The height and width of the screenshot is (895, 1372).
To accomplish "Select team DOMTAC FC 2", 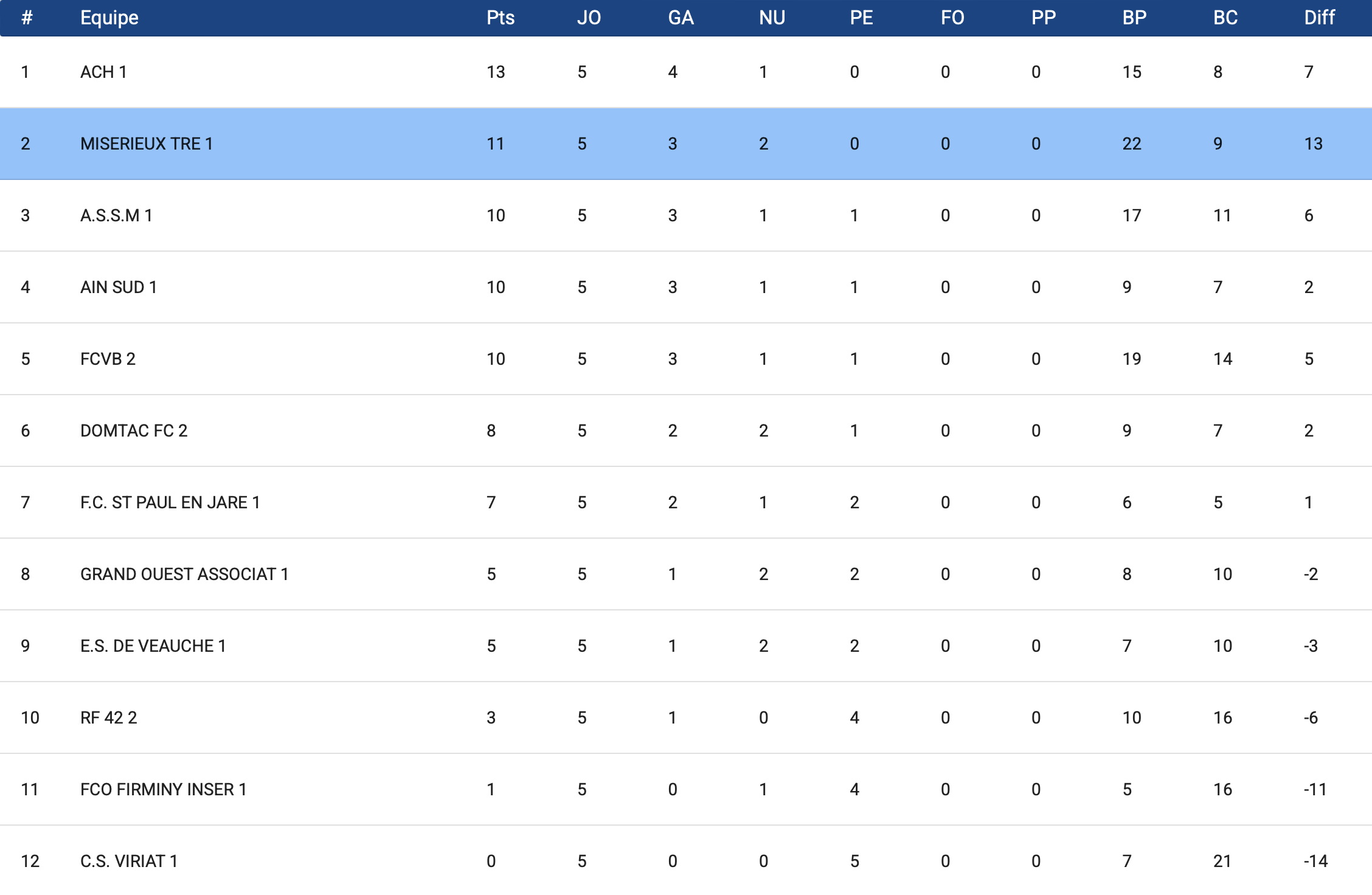I will [x=134, y=431].
